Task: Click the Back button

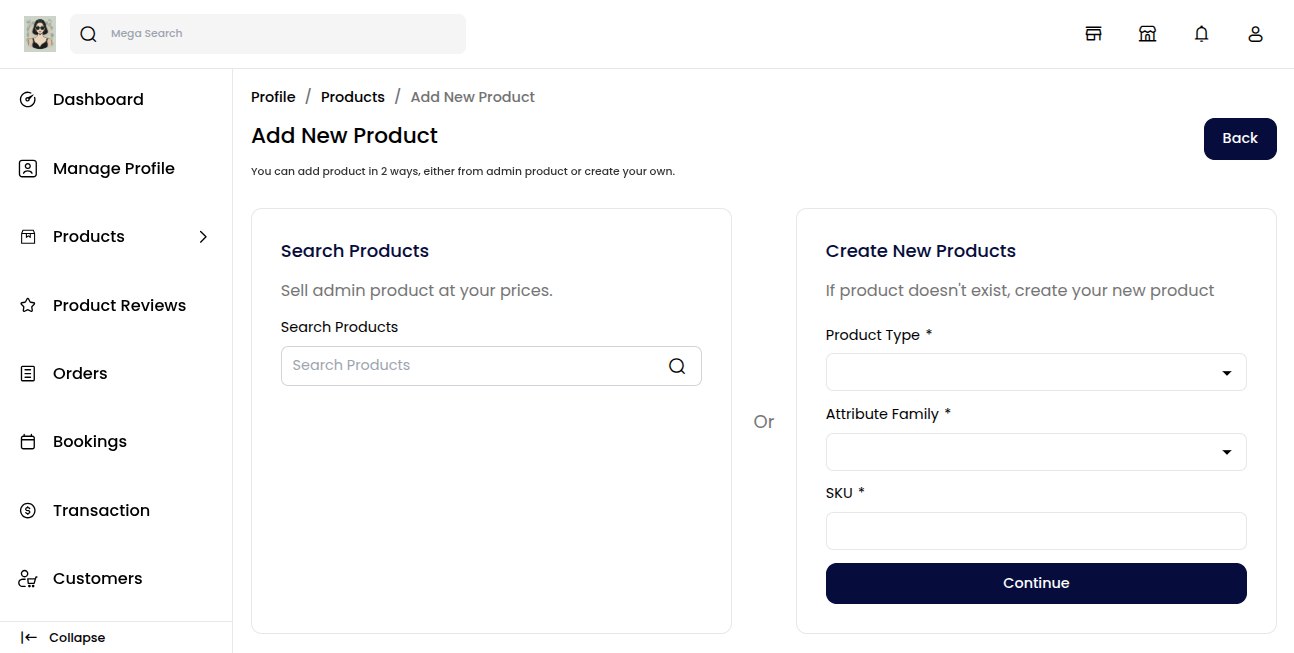Action: point(1240,138)
